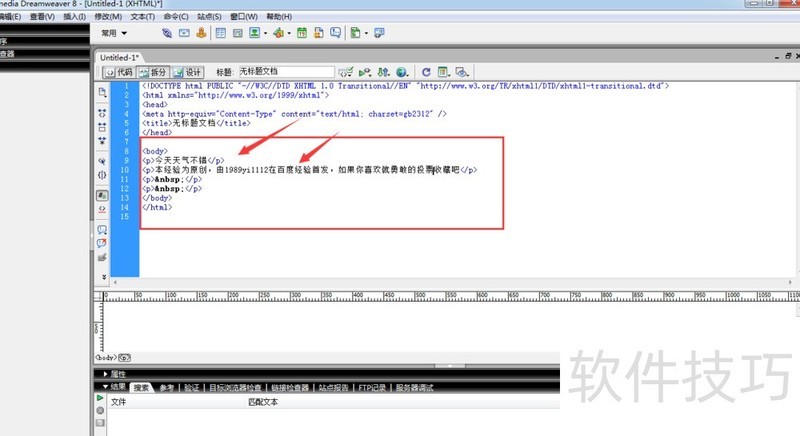Viewport: 800px width, 436px height.
Task: Switch to 代码 (Code) view
Action: 119,72
